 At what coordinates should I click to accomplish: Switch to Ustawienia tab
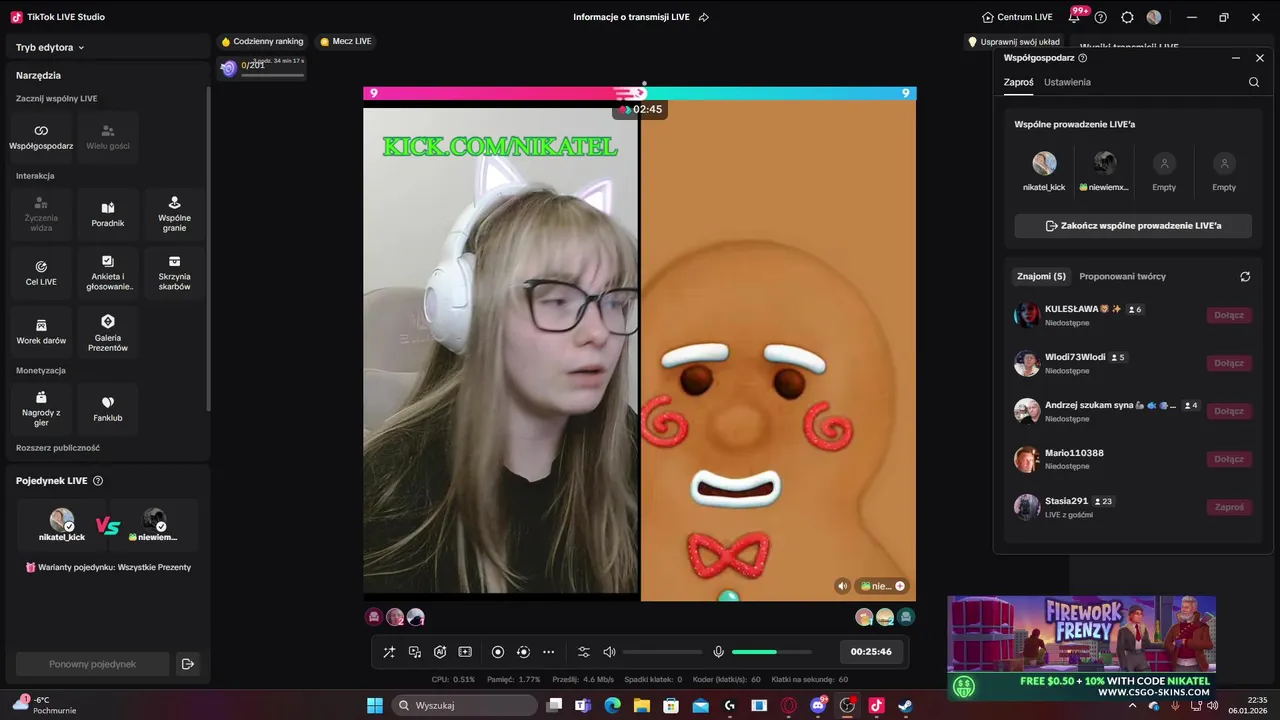[1067, 82]
